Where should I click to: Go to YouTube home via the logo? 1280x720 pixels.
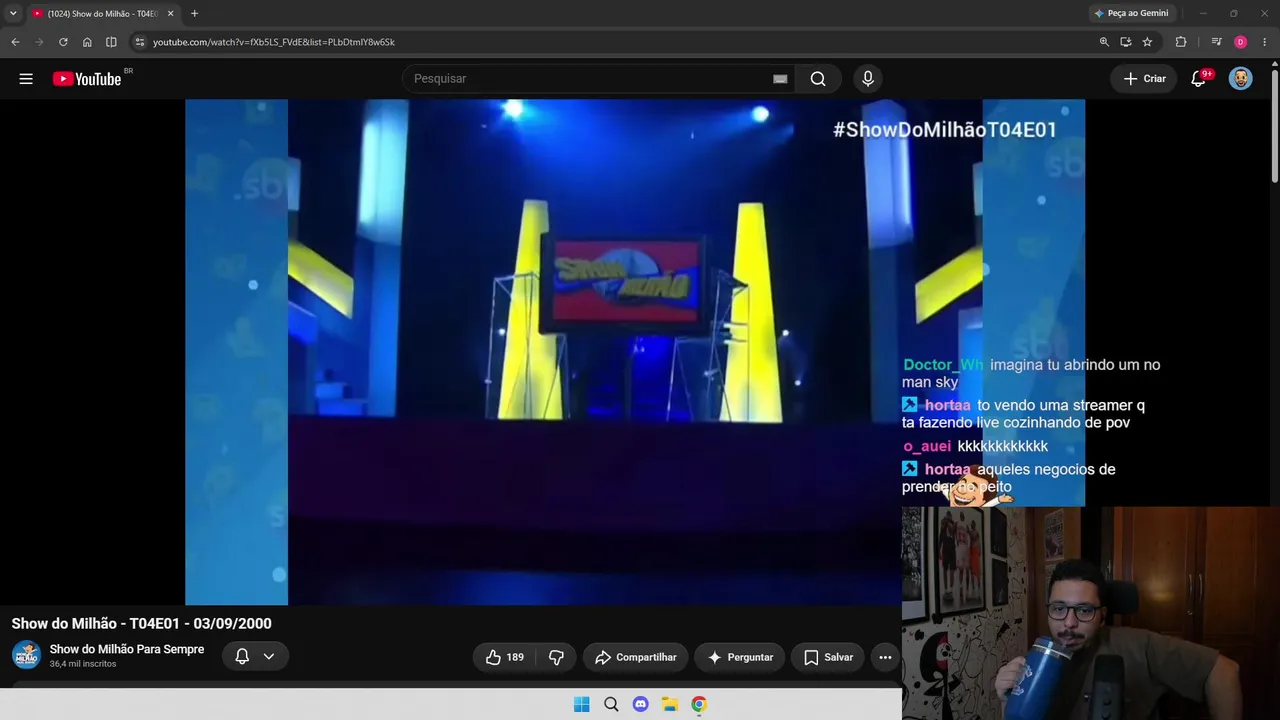87,79
